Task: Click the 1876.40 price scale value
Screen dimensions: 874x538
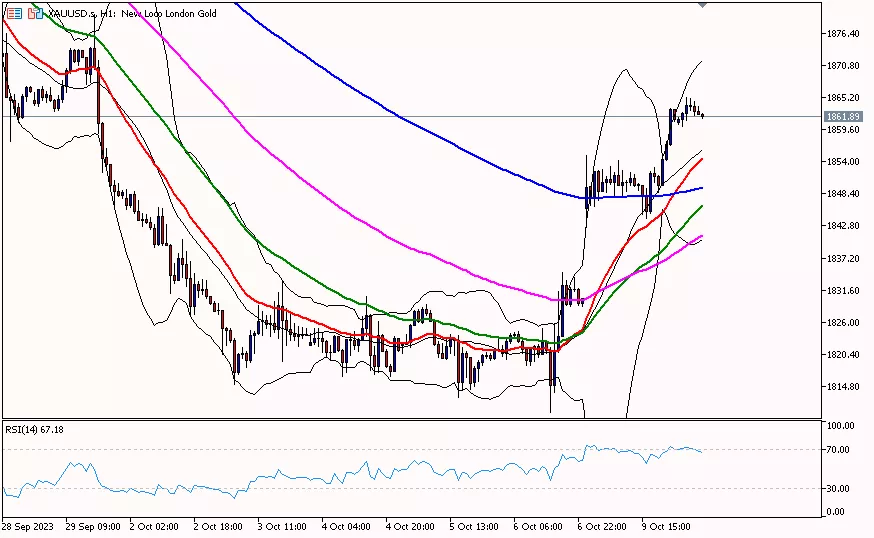Action: click(843, 33)
